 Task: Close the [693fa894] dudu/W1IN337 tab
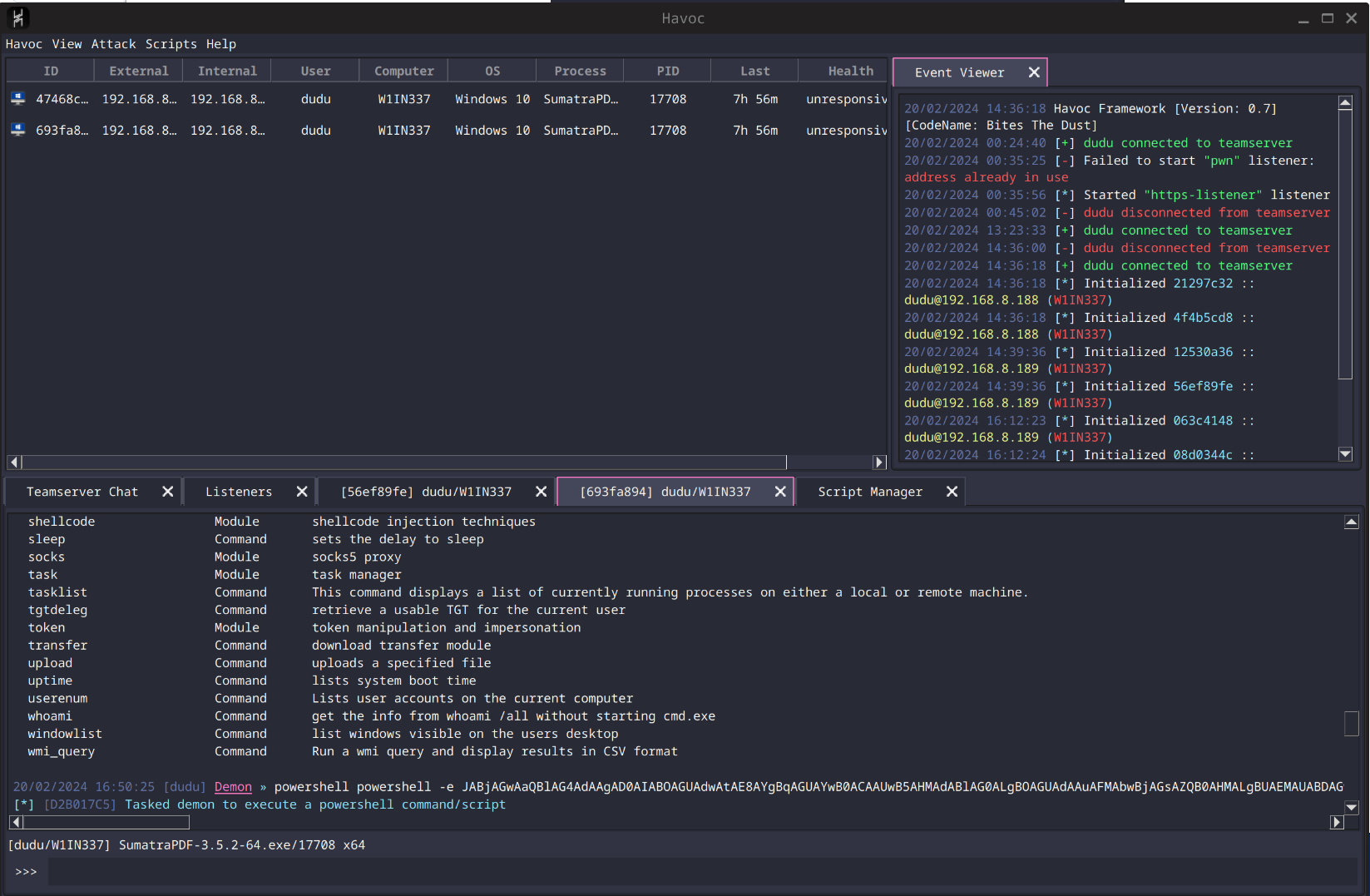[780, 492]
